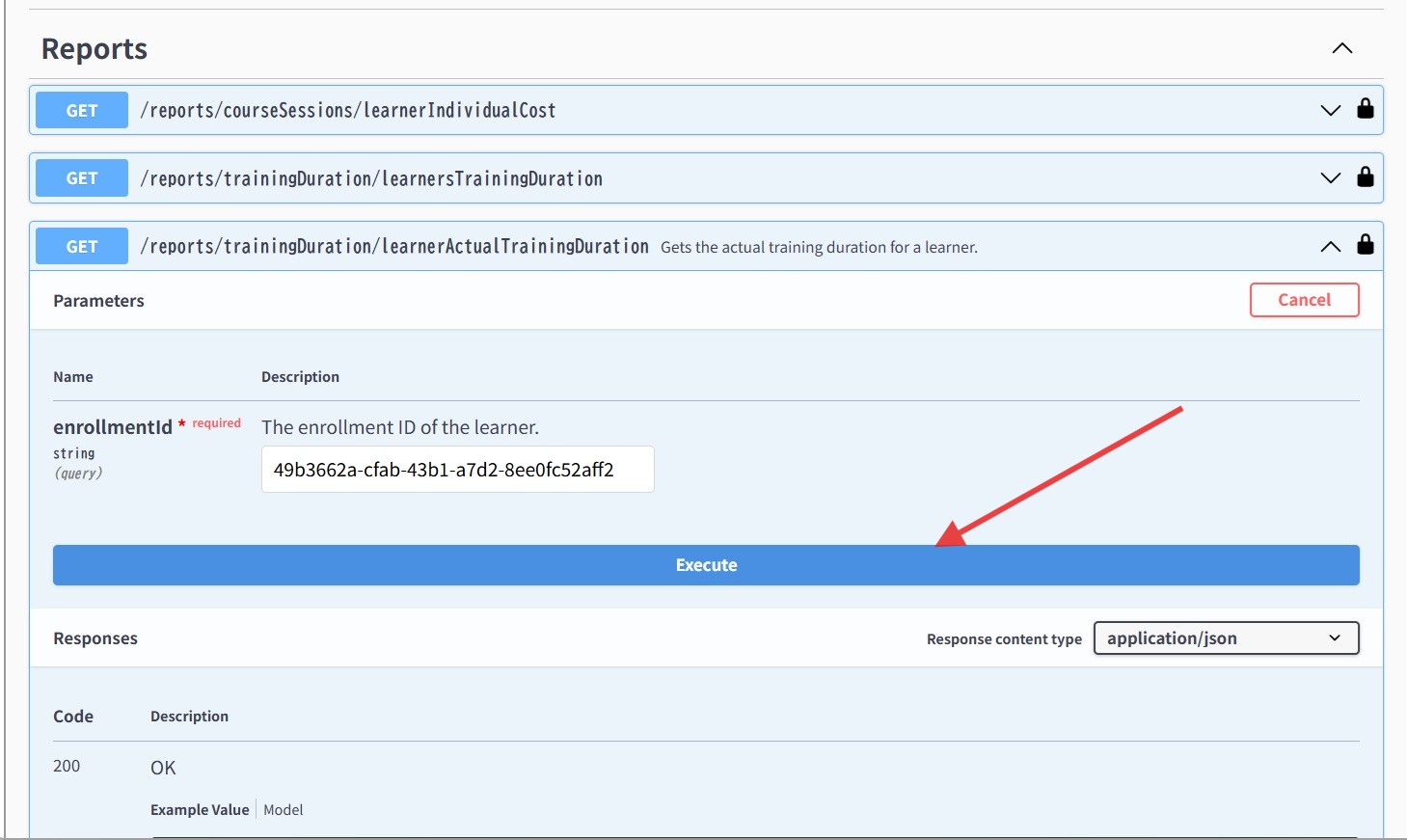1407x840 pixels.
Task: Click the /reports/trainingDuration/learnersTrainingDuration path
Action: click(371, 178)
